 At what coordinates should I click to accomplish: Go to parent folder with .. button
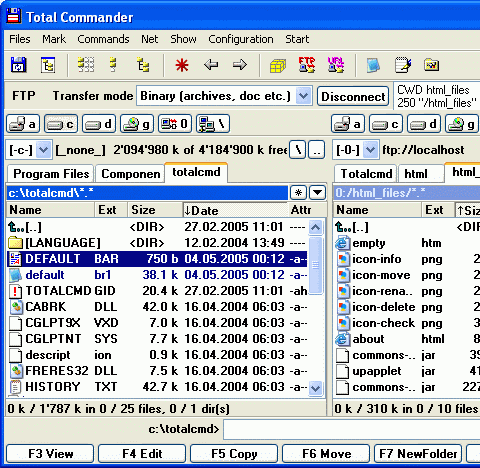tap(317, 150)
